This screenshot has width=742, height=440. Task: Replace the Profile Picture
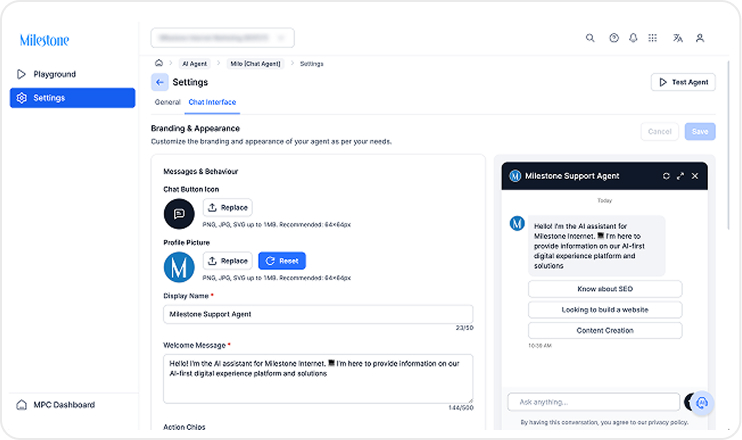228,261
